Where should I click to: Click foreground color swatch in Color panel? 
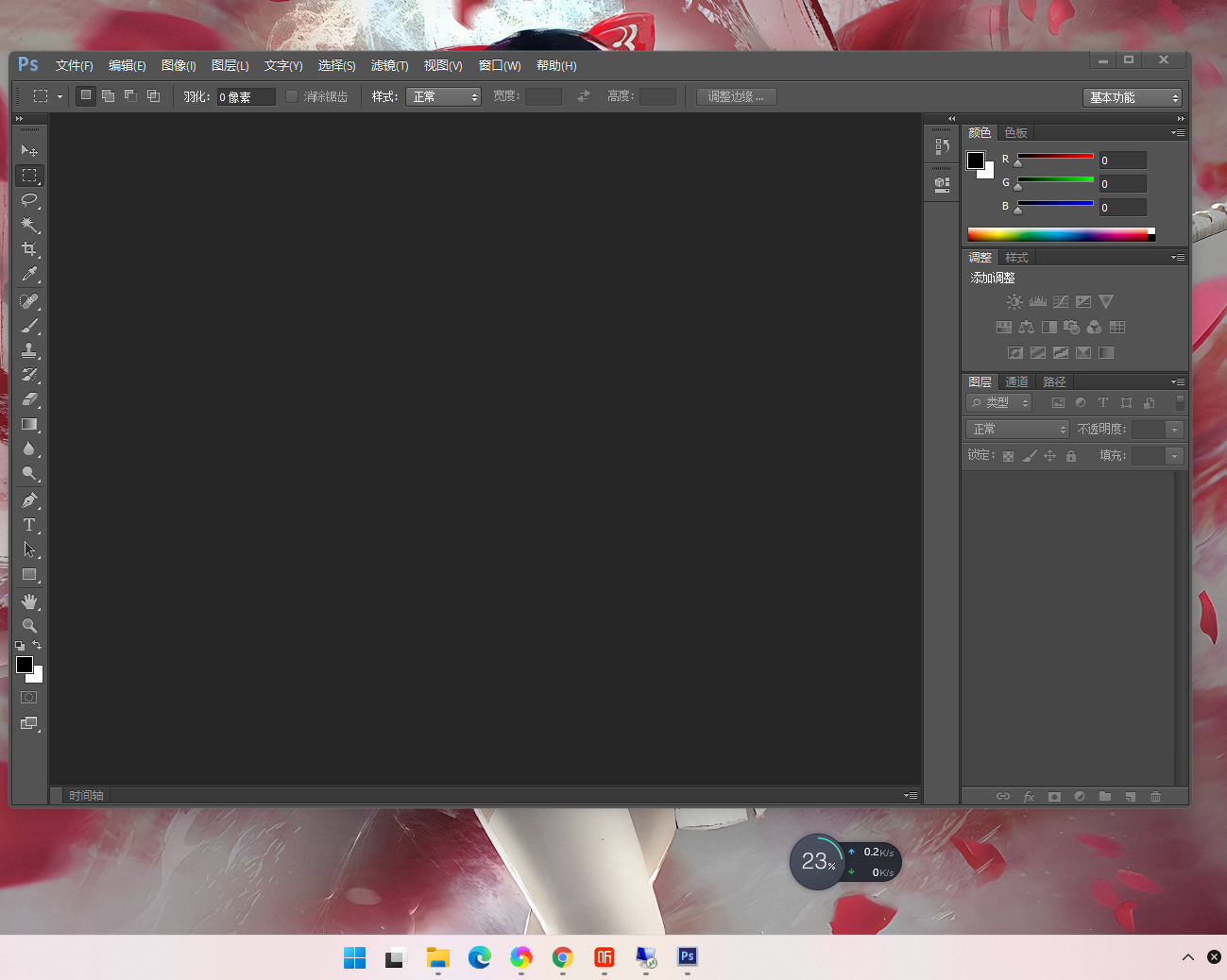(x=976, y=161)
